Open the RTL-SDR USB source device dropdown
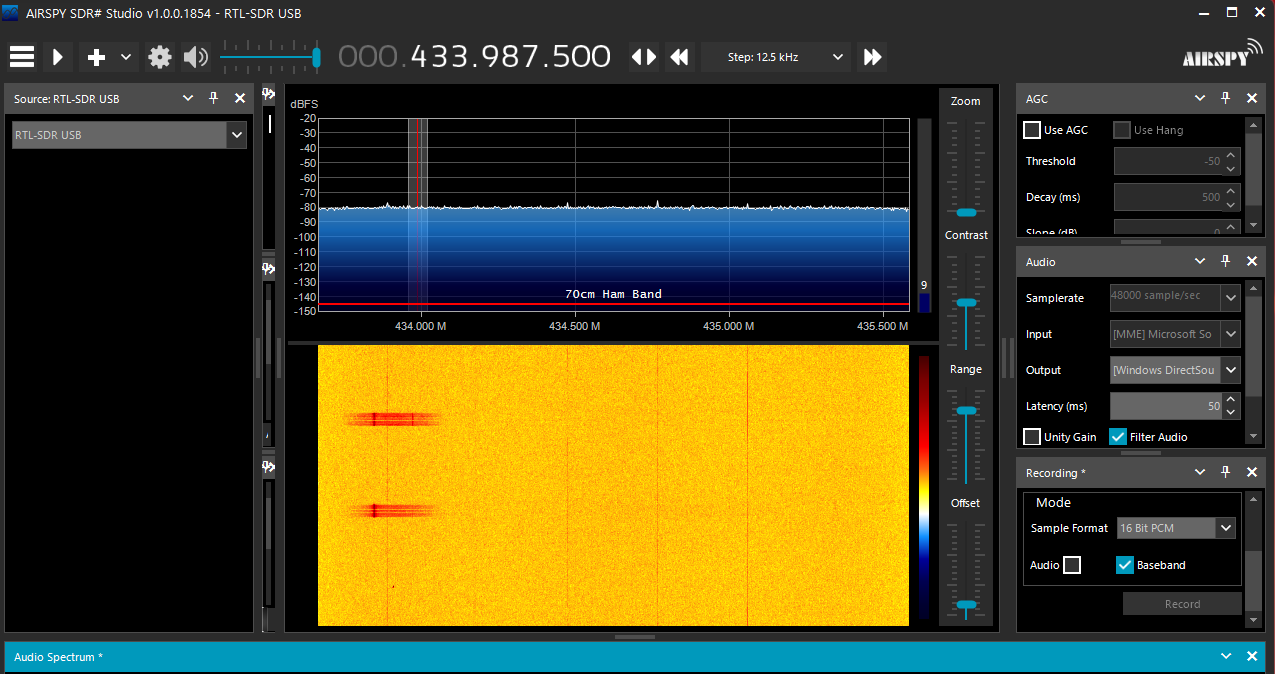Image resolution: width=1275 pixels, height=674 pixels. click(129, 135)
